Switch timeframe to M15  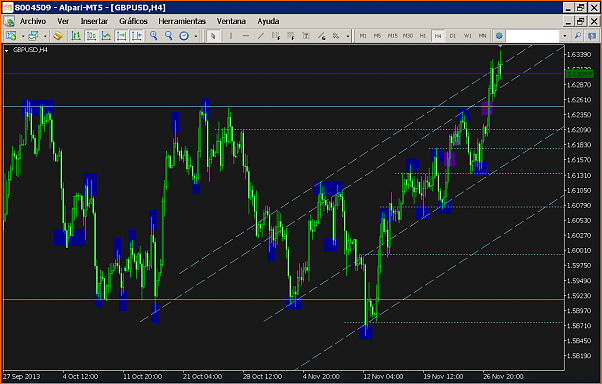[x=392, y=36]
